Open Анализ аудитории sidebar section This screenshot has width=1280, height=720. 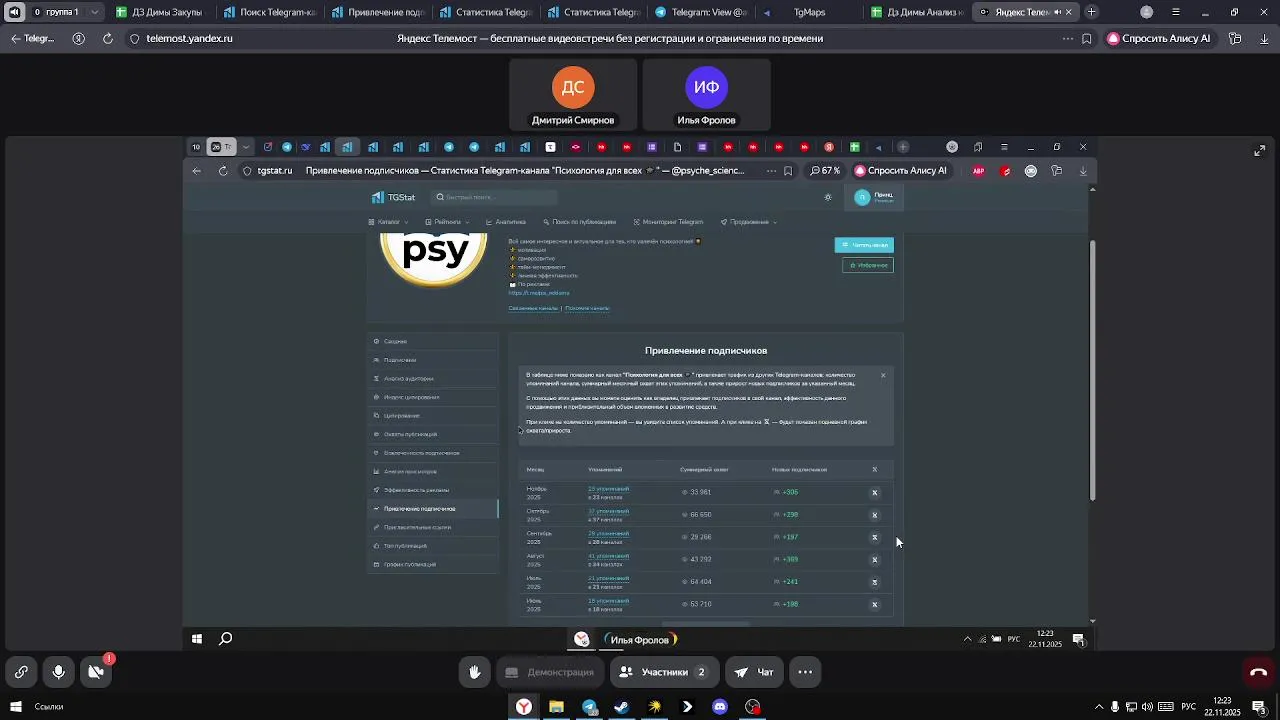433,378
